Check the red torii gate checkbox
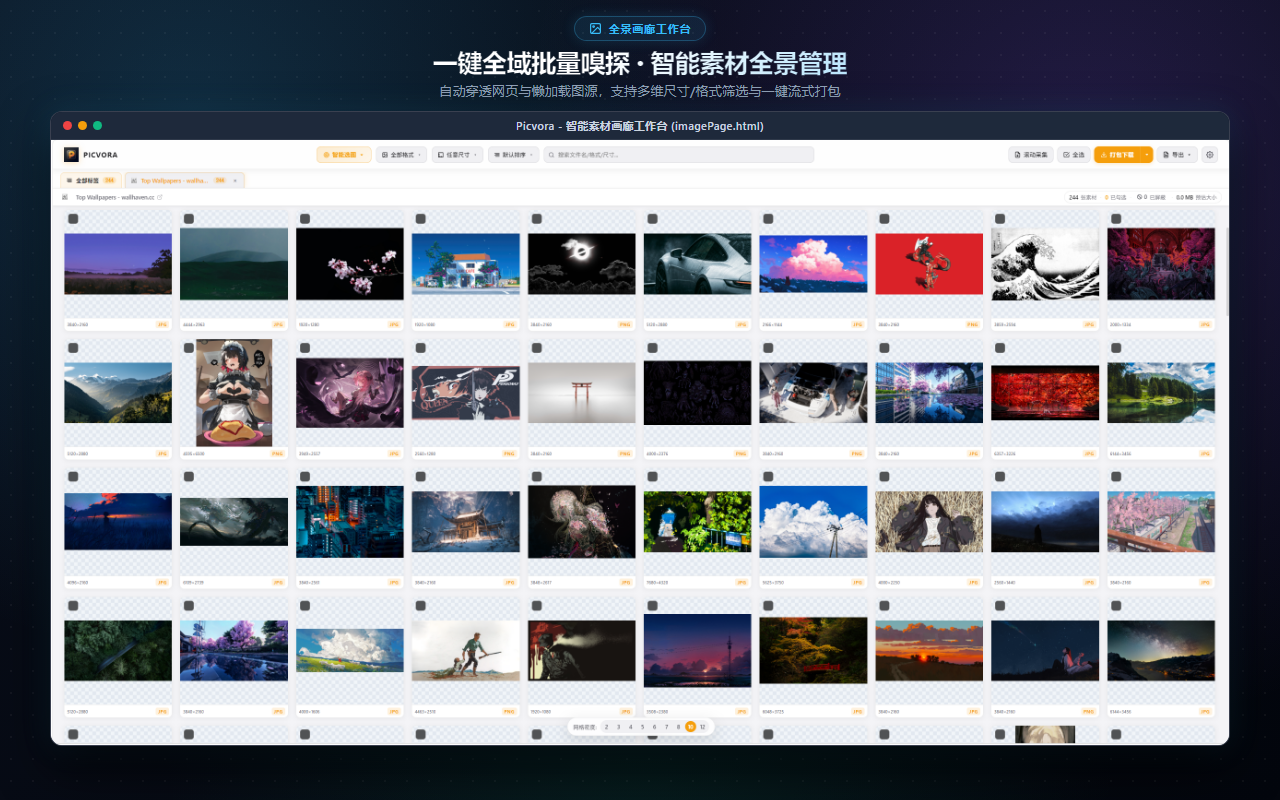The height and width of the screenshot is (800, 1280). click(537, 348)
